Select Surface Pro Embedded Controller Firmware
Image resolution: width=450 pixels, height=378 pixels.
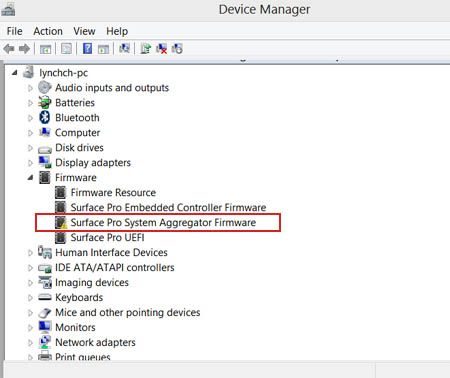click(x=168, y=207)
